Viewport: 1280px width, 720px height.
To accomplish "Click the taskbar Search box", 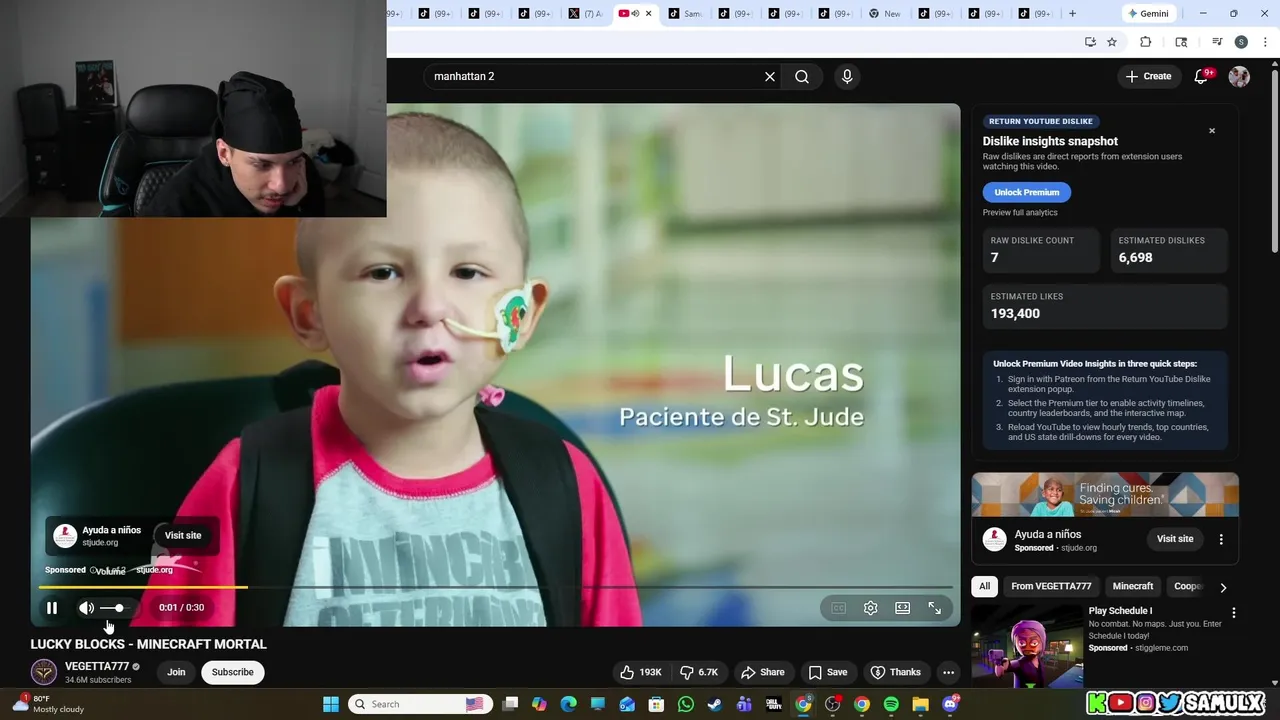I will coord(420,704).
